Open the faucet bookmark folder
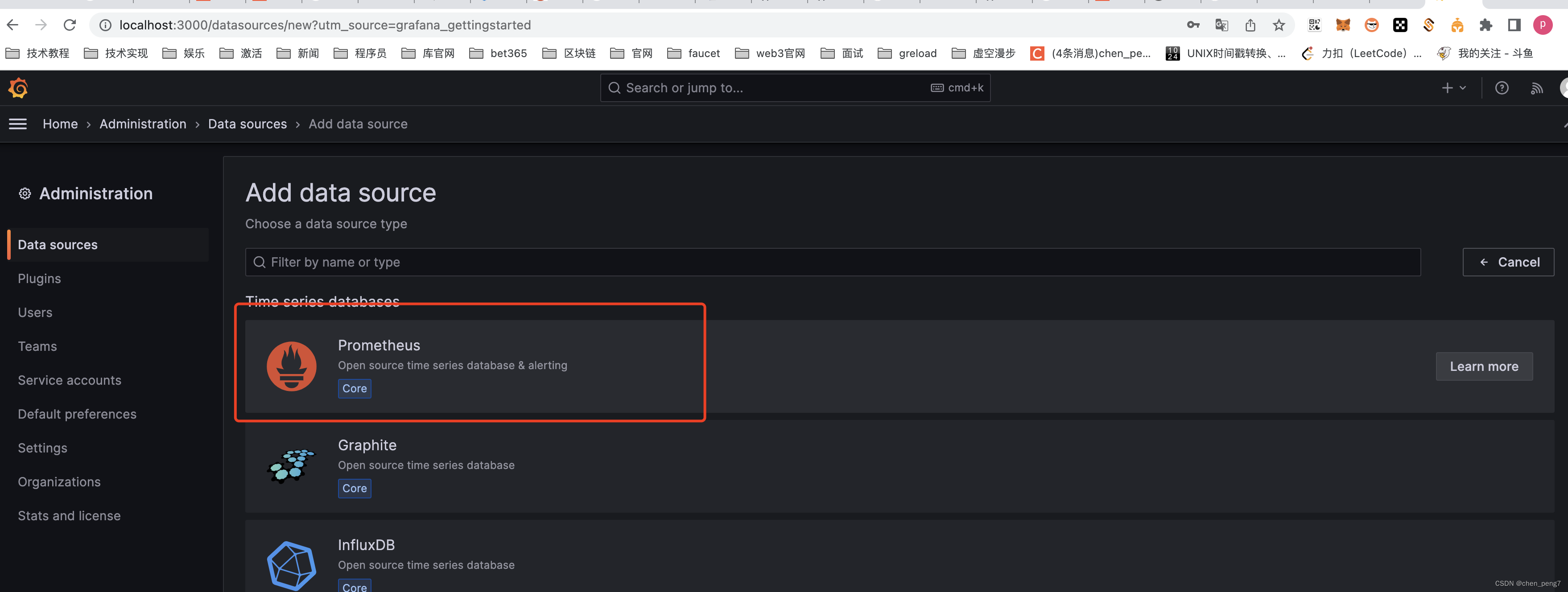The image size is (1568, 592). 693,53
